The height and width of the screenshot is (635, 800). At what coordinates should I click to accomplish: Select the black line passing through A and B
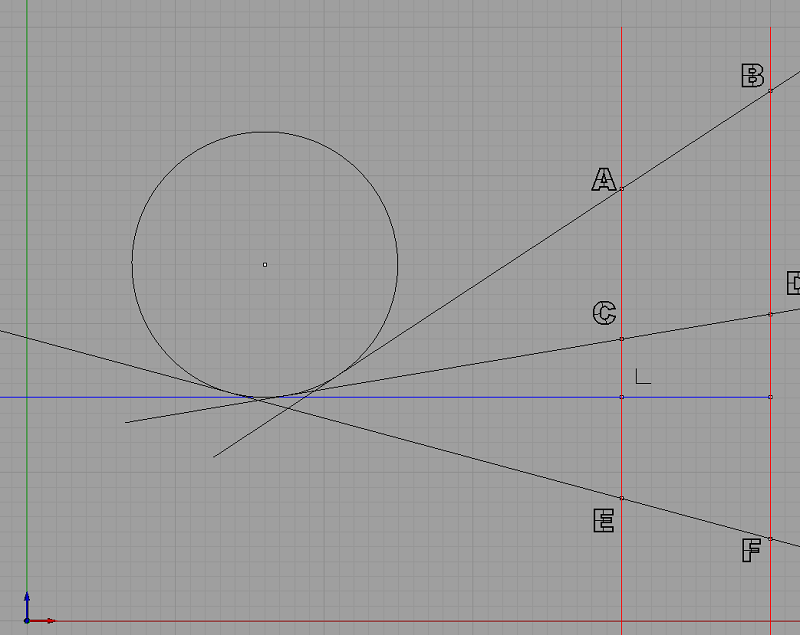[x=507, y=264]
